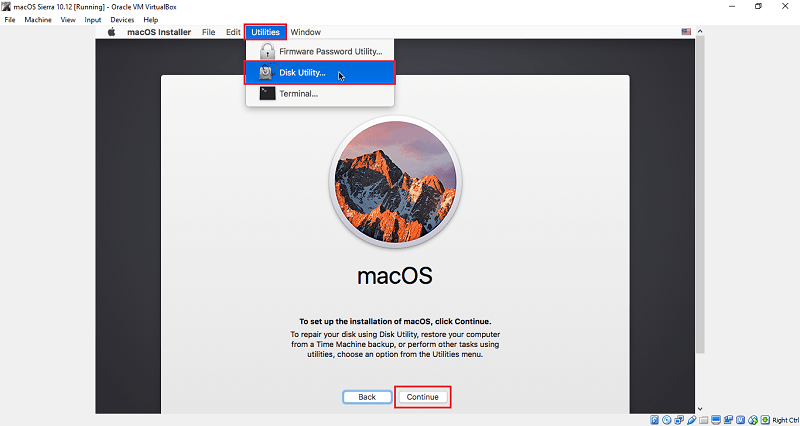The image size is (800, 426).
Task: Click the video recording status icon
Action: point(729,420)
